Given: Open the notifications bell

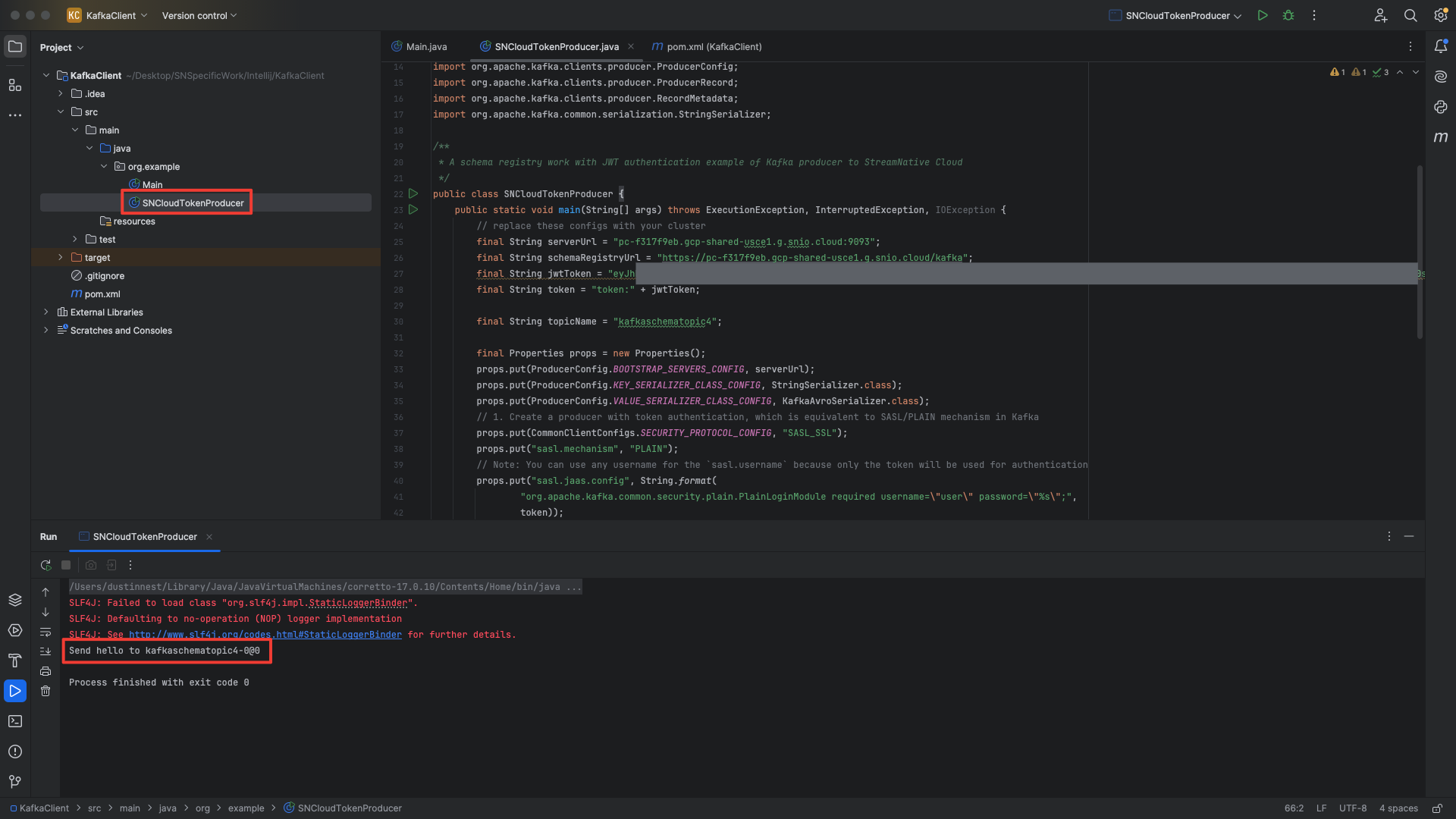Looking at the screenshot, I should tap(1442, 46).
